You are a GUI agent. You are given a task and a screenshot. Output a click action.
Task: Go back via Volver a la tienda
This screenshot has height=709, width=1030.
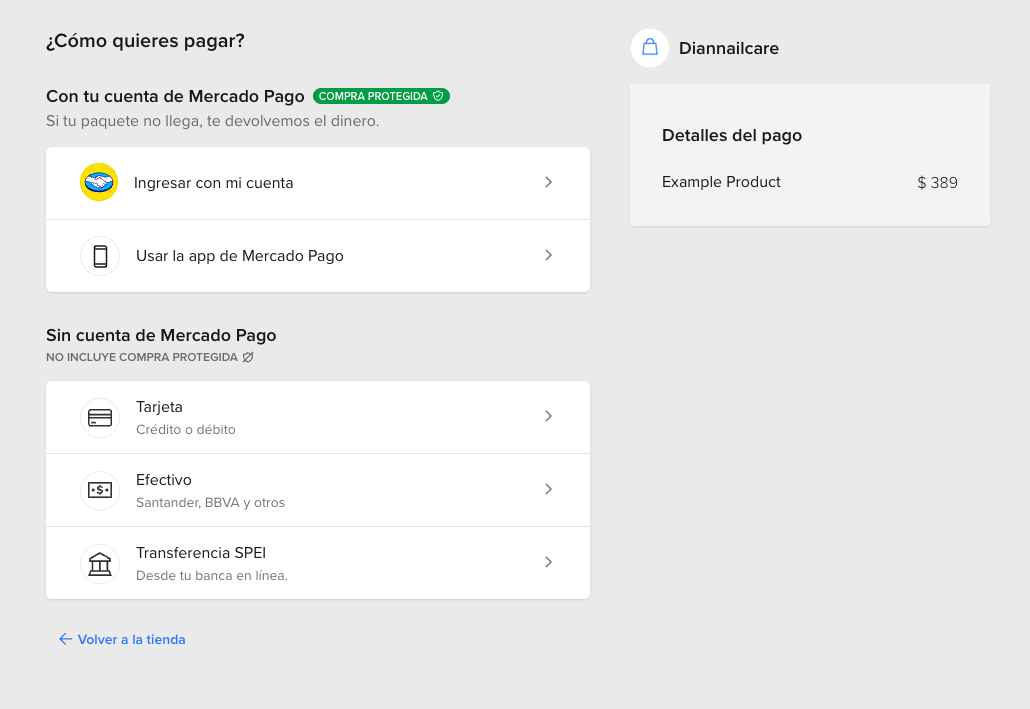(x=122, y=639)
